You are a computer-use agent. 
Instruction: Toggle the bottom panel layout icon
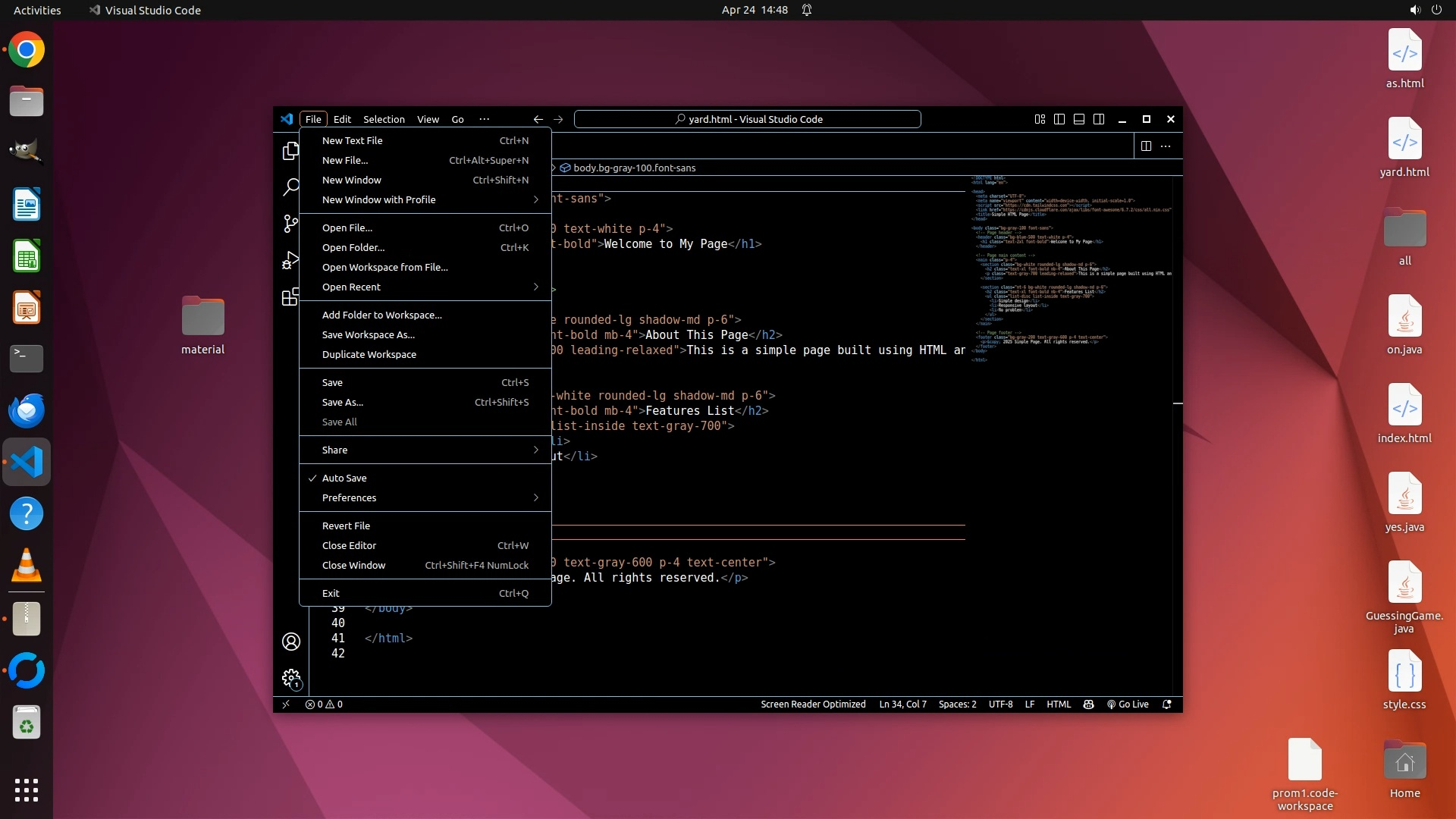[x=1079, y=119]
